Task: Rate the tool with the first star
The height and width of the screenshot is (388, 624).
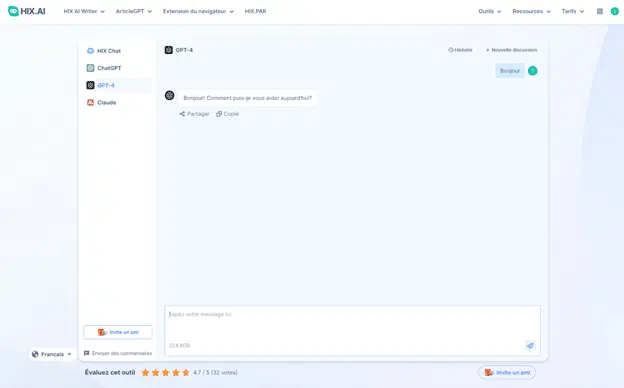Action: click(x=145, y=372)
